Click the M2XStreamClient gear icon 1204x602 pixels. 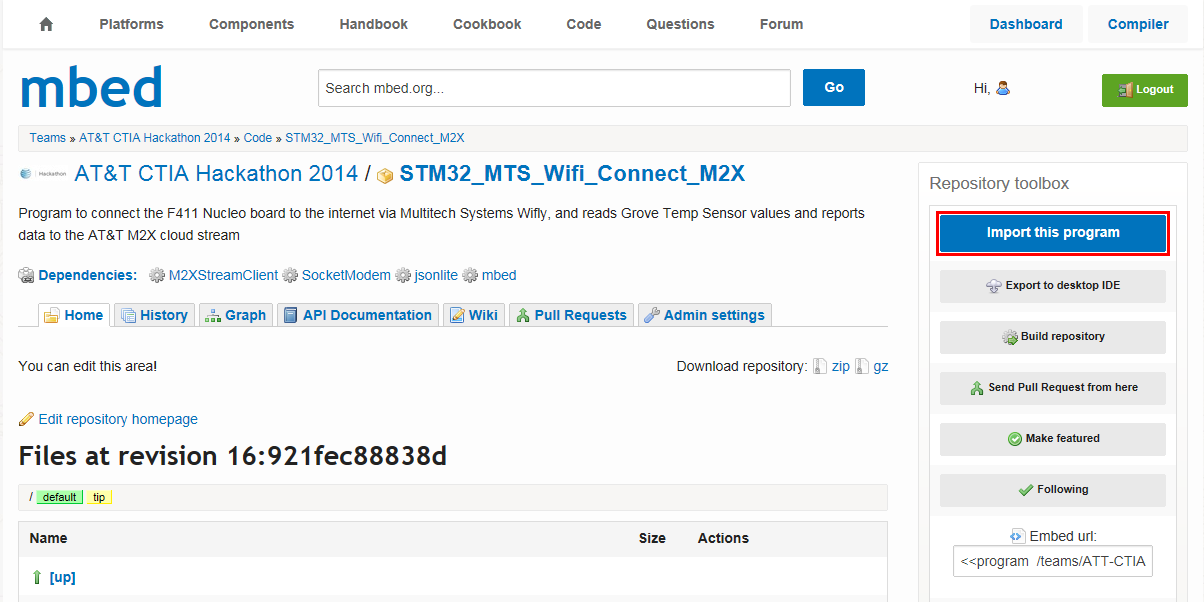(x=157, y=275)
